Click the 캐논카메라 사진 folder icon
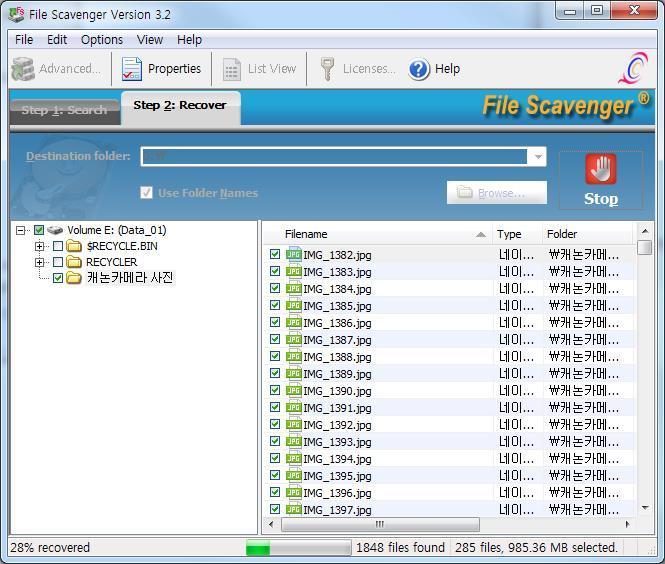This screenshot has height=564, width=665. point(74,278)
